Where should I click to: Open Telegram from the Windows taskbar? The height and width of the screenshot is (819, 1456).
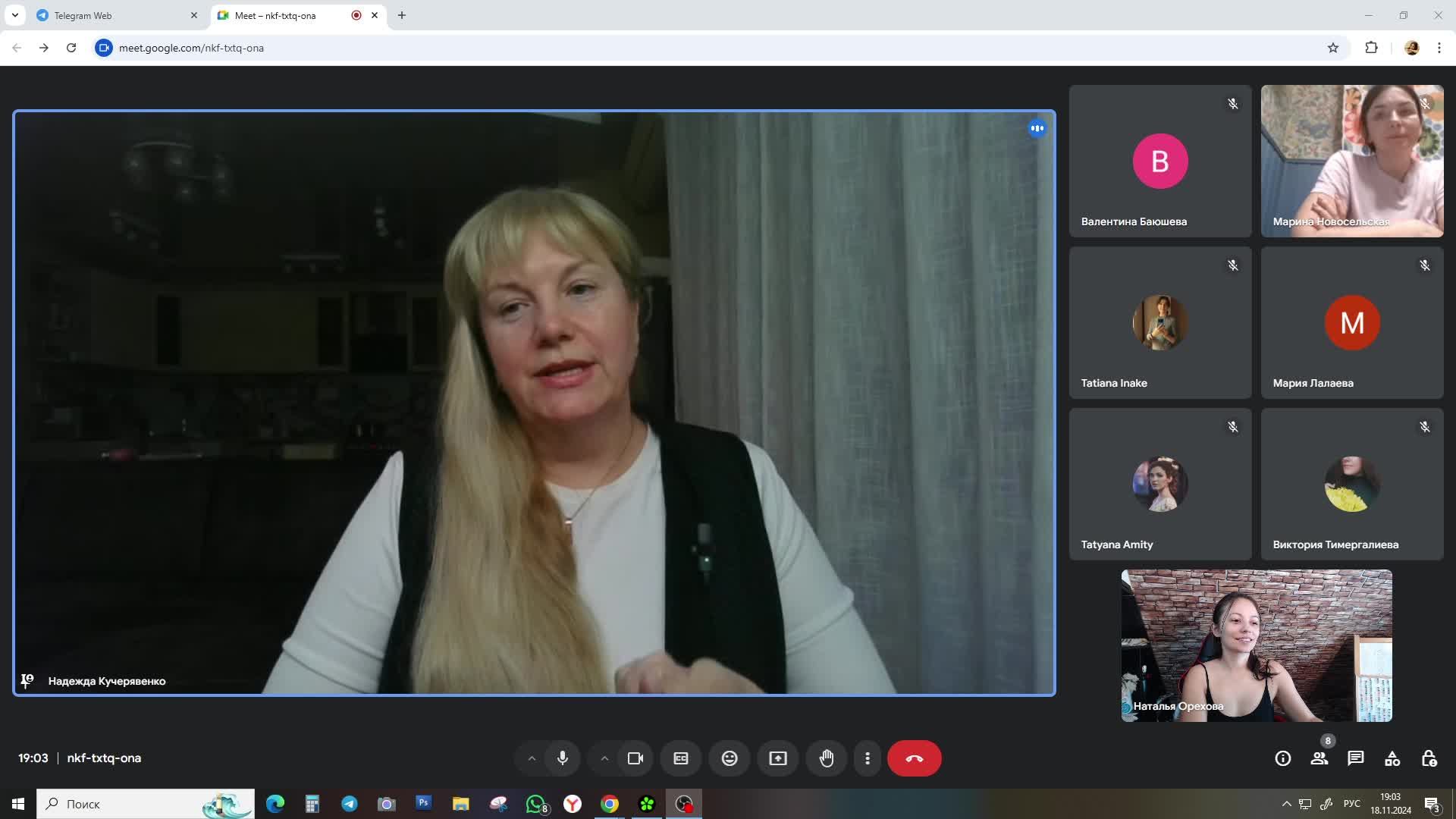coord(350,804)
